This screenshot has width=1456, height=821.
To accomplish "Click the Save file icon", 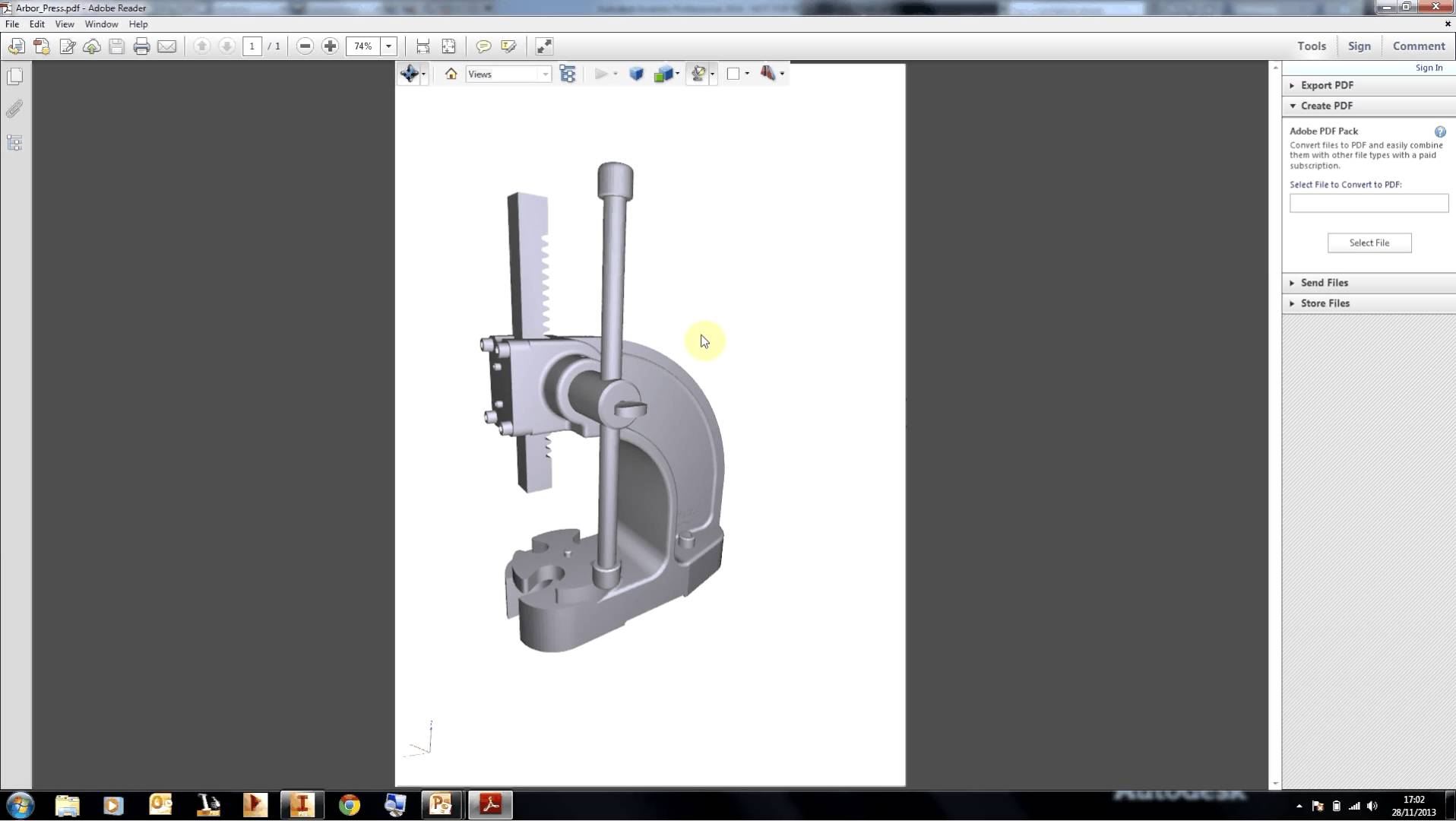I will pos(116,46).
